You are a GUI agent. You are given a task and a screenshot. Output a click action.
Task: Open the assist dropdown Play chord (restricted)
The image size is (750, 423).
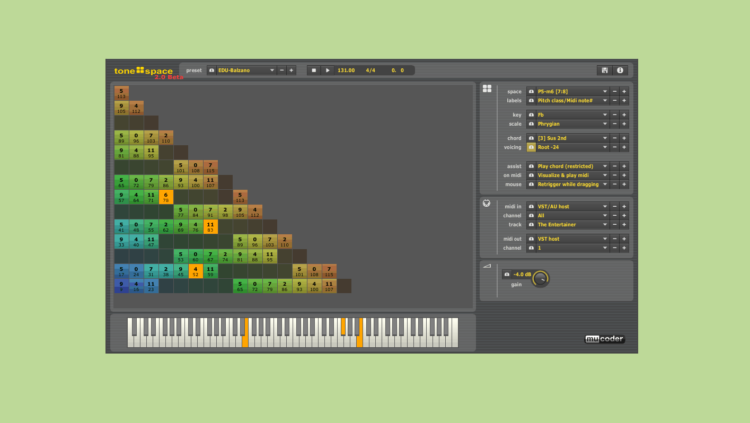tap(572, 166)
